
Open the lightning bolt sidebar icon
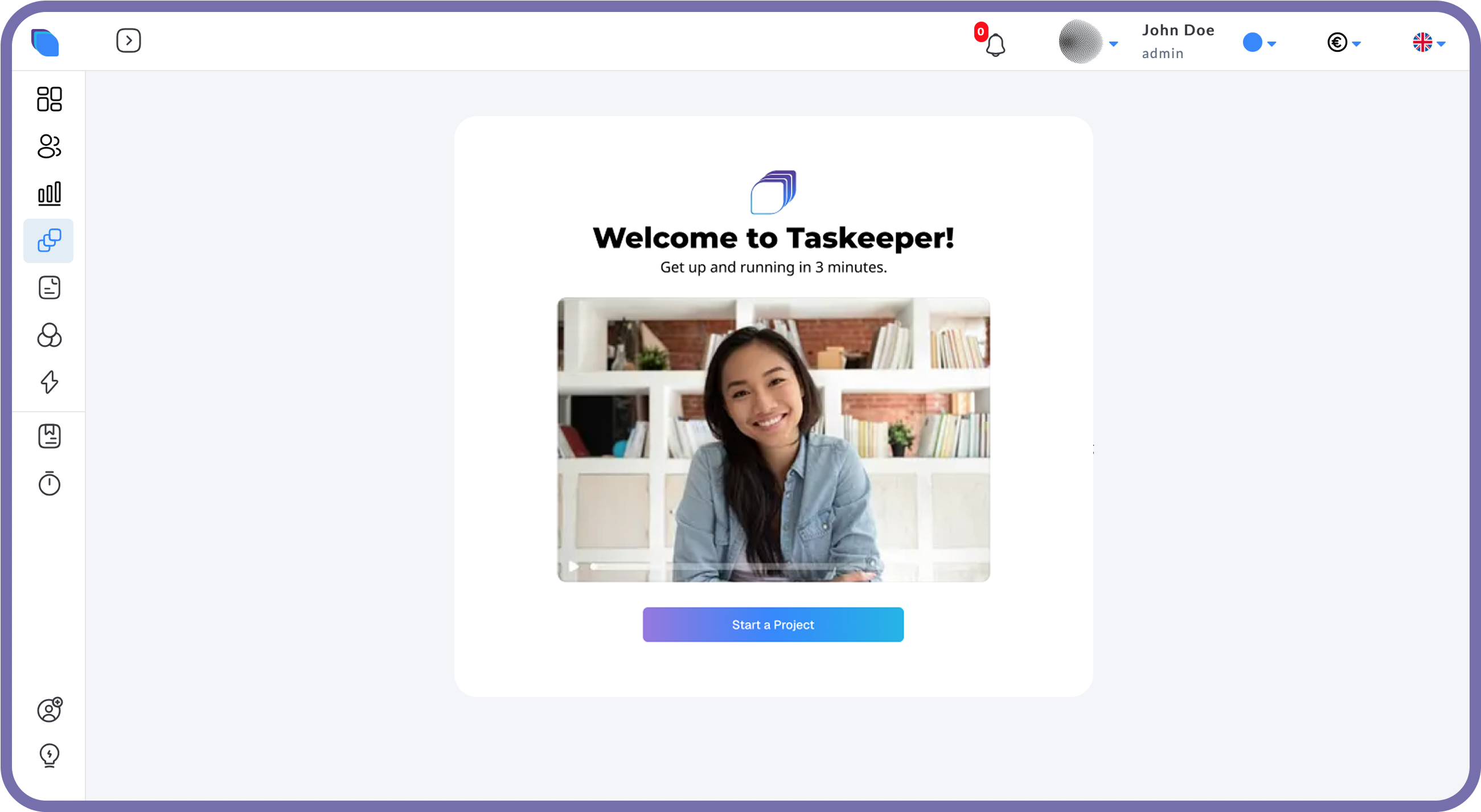pyautogui.click(x=49, y=382)
